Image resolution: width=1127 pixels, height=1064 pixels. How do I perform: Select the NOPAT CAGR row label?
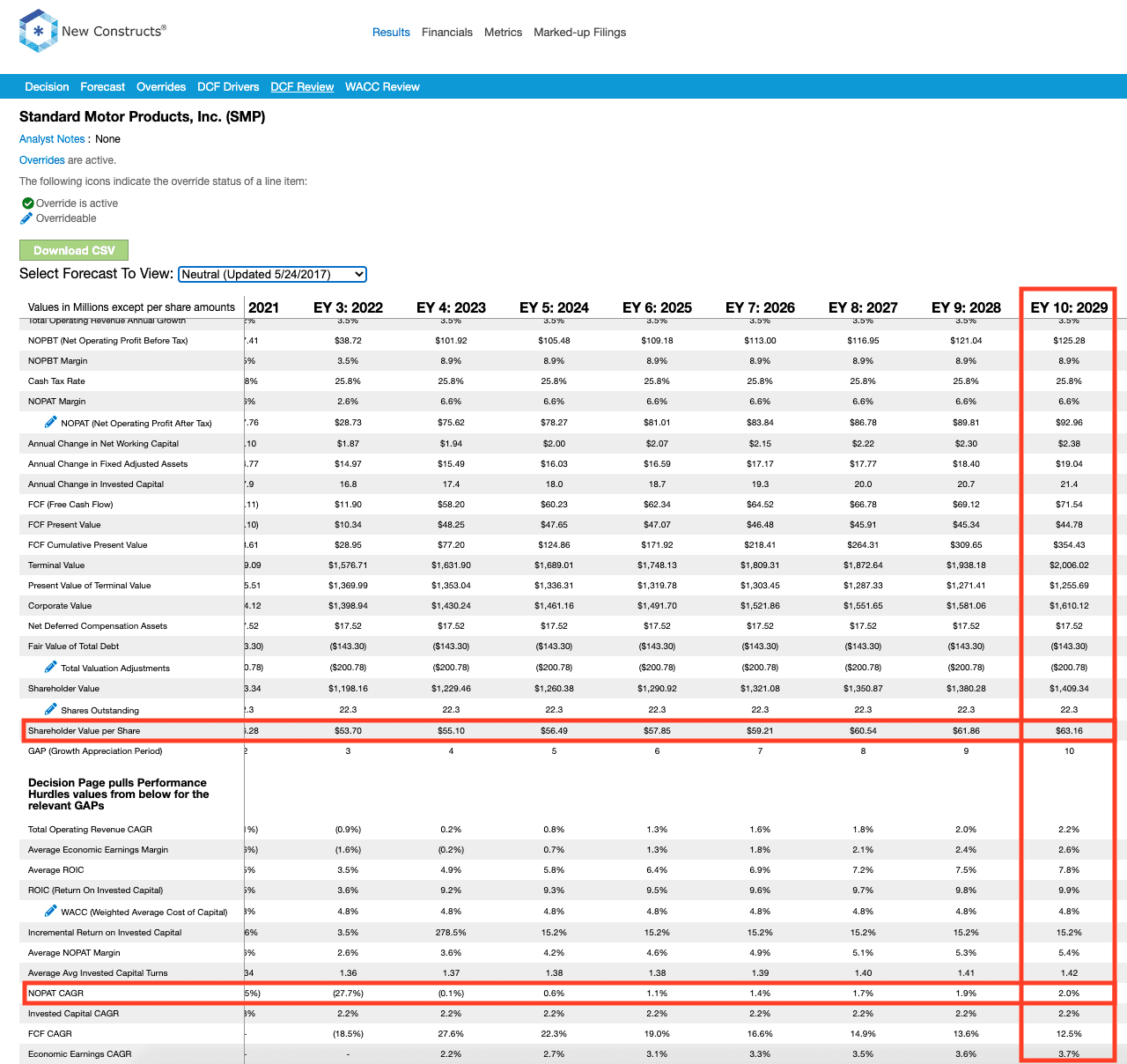point(55,994)
